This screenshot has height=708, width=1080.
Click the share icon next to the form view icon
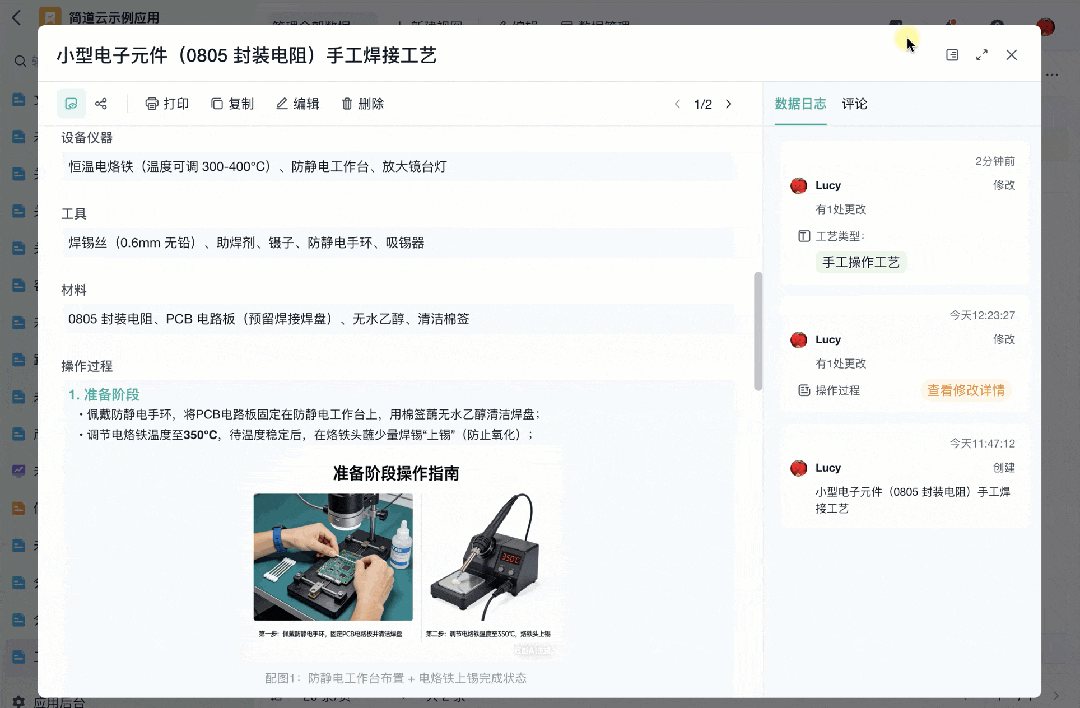coord(101,103)
